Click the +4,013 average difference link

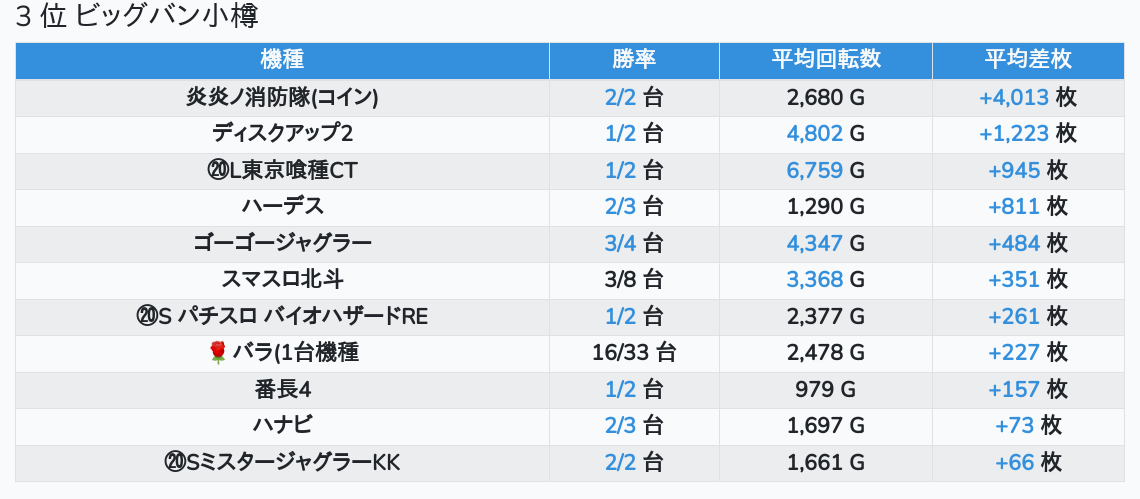click(1014, 97)
